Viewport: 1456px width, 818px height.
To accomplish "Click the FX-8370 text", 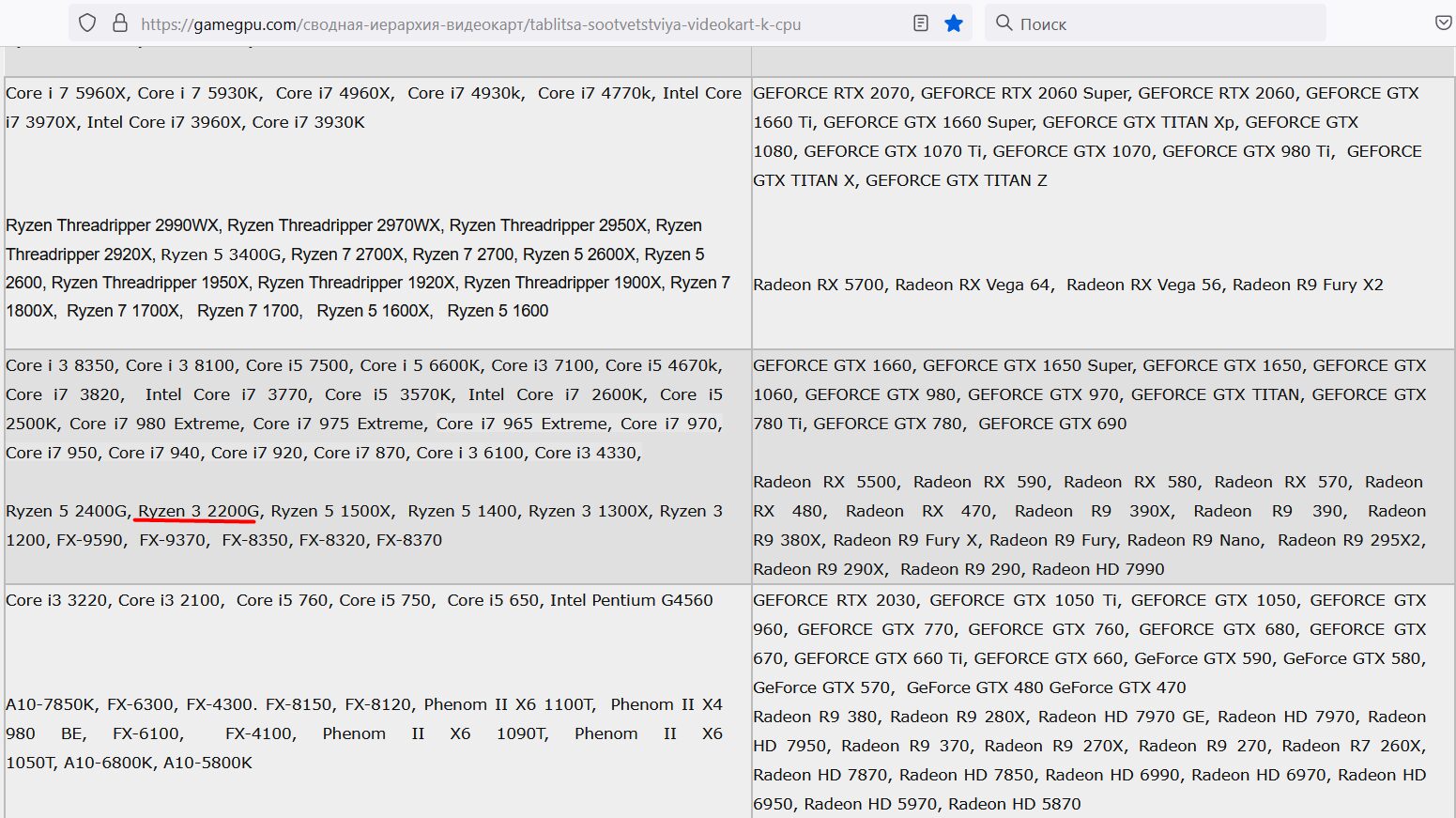I will coord(409,540).
